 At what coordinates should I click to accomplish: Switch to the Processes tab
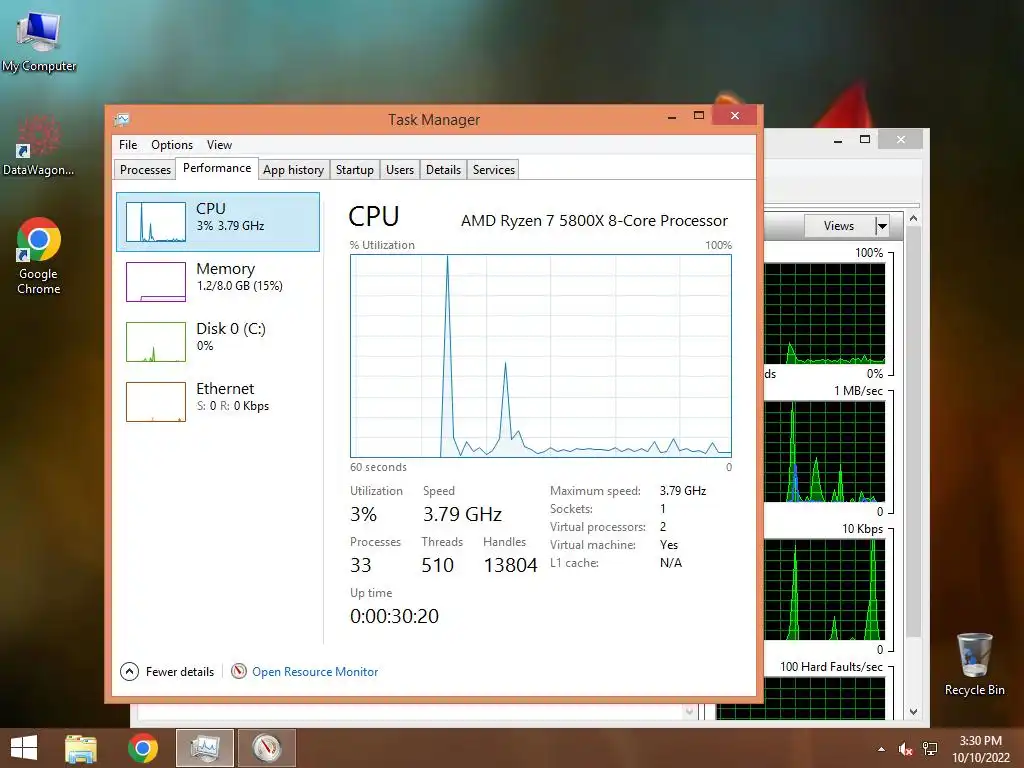tap(145, 170)
